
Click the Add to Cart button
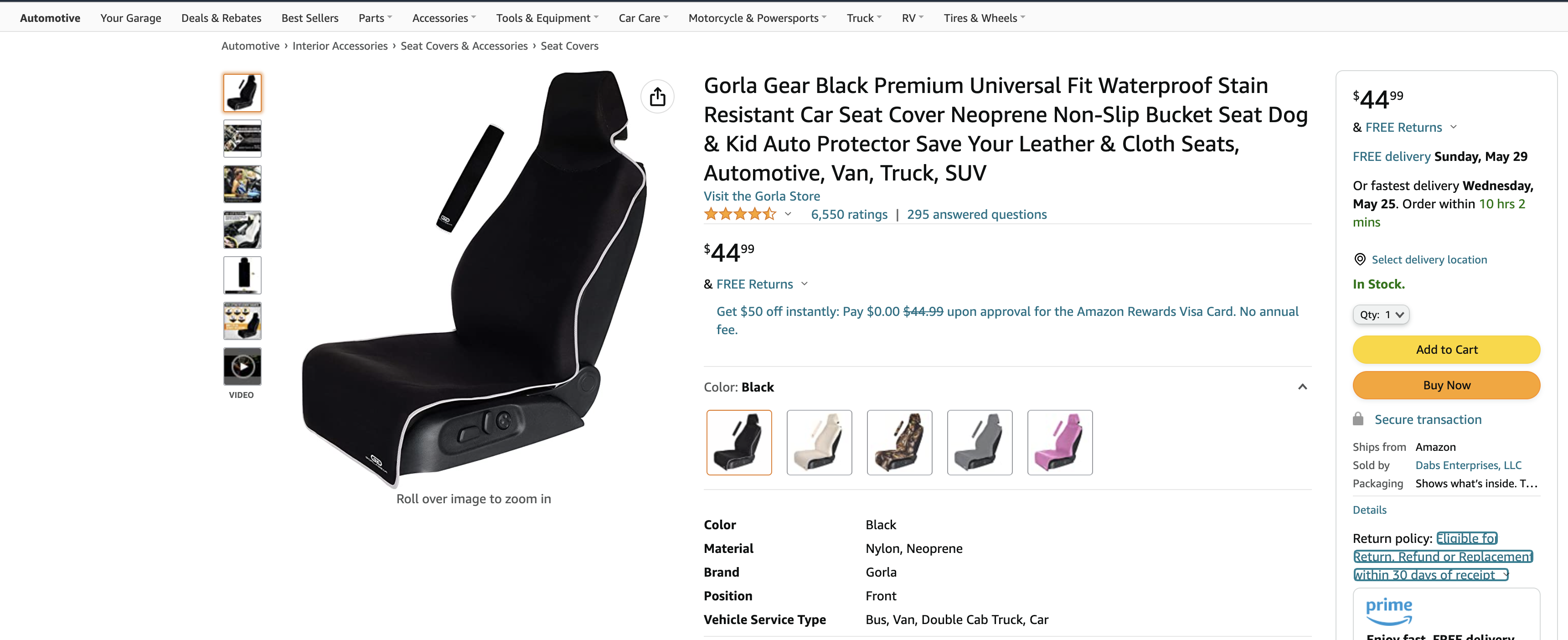tap(1446, 350)
